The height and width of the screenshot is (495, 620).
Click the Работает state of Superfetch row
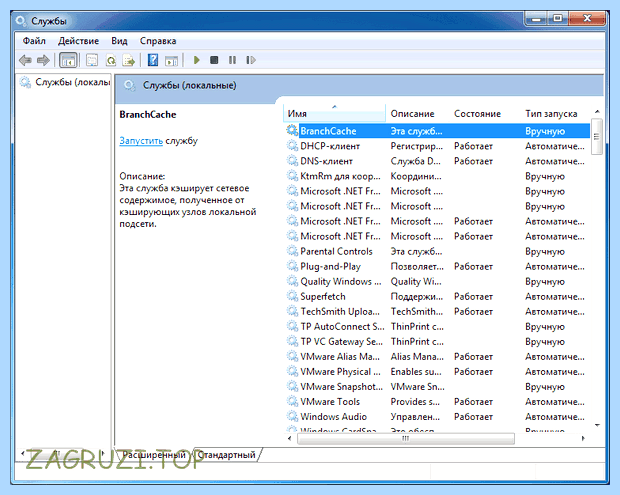click(x=473, y=297)
